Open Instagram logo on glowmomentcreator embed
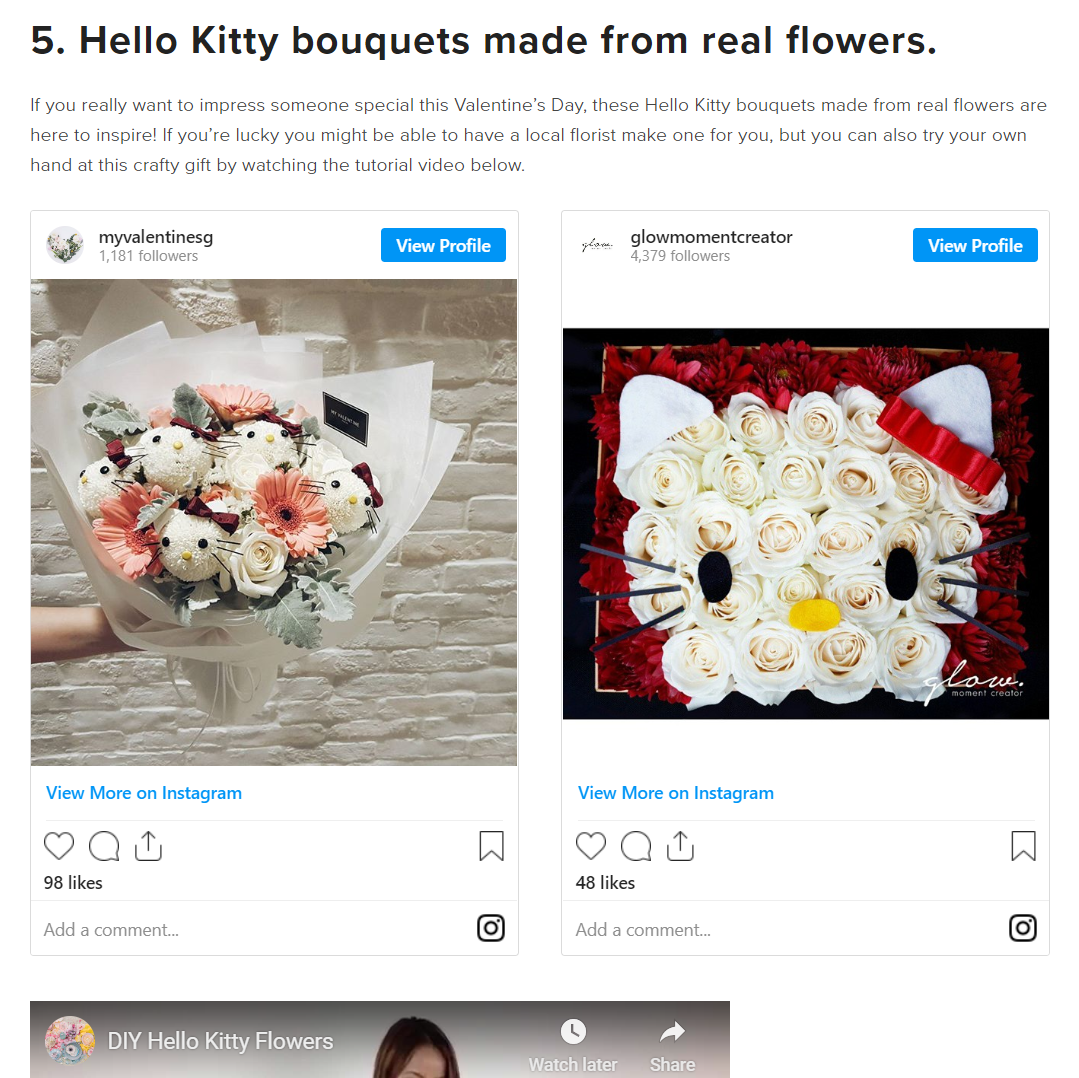 point(1023,928)
